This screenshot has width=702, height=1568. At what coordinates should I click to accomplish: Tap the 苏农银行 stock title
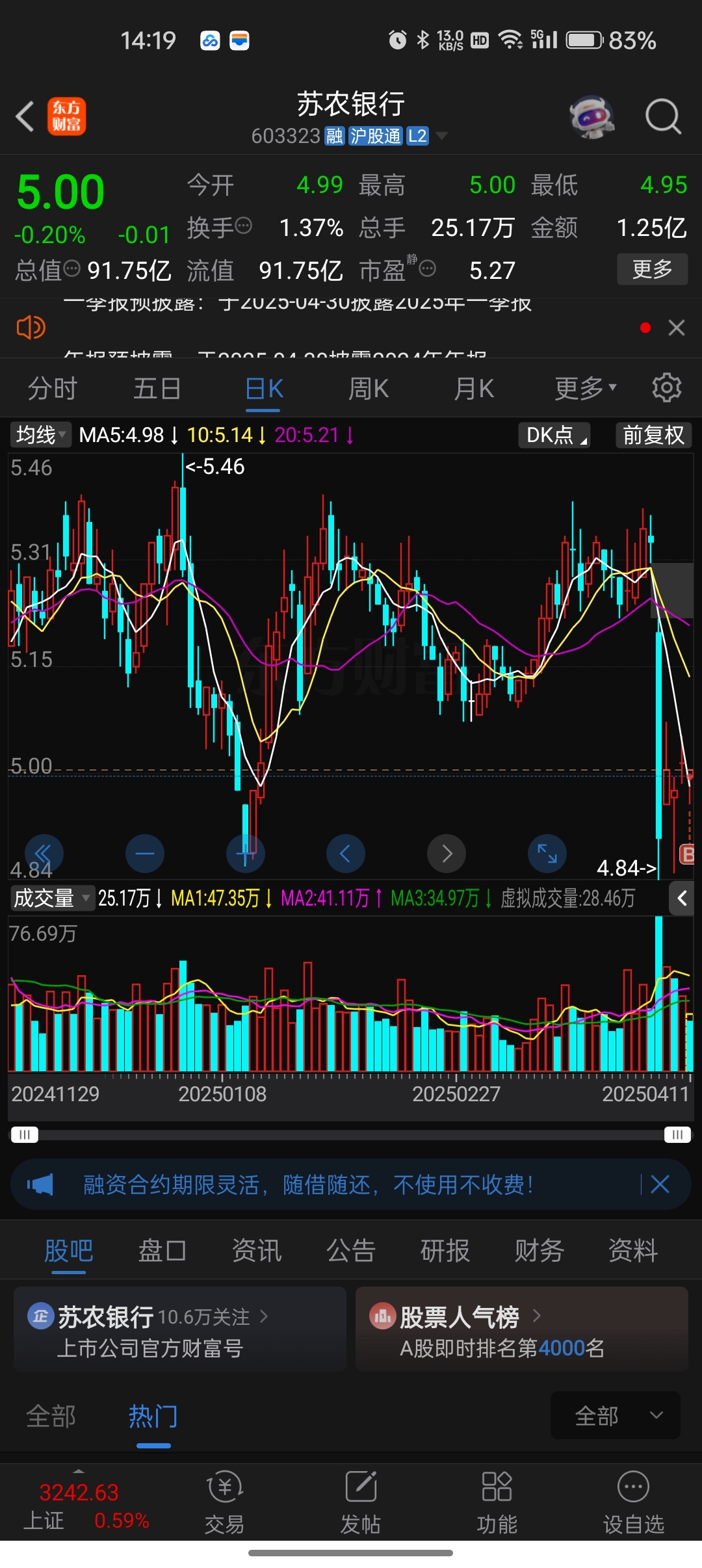[x=351, y=104]
